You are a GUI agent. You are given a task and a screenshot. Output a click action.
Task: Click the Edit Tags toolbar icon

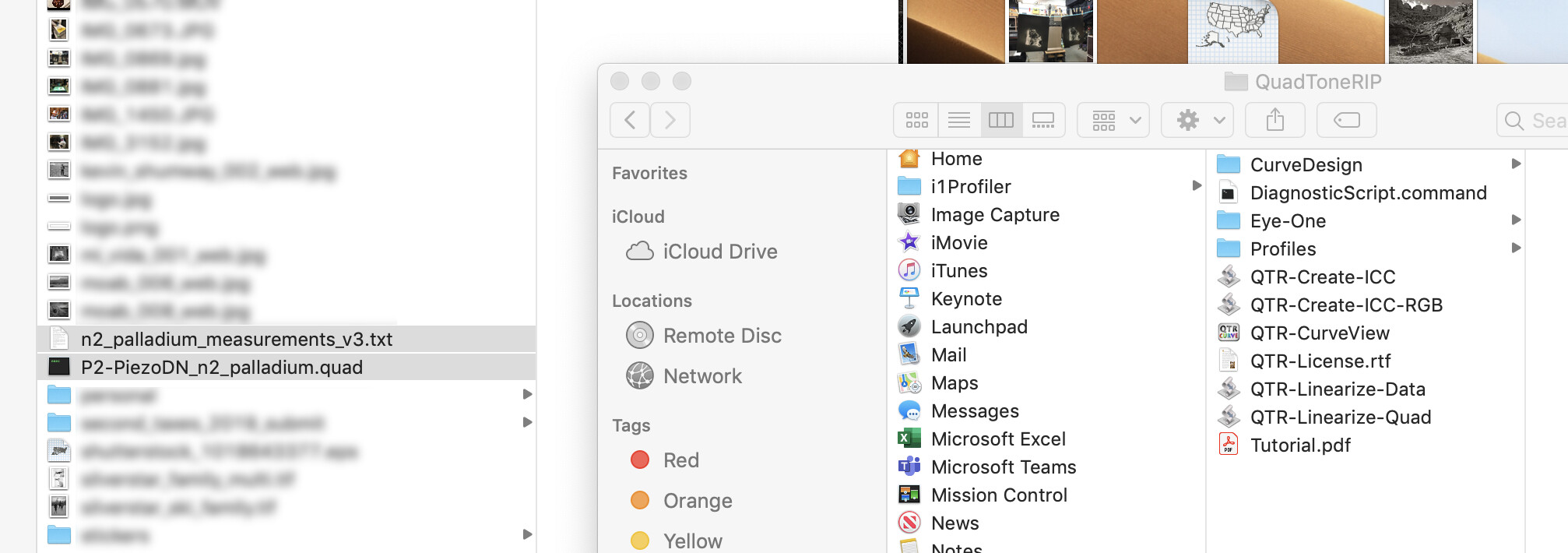[x=1346, y=120]
